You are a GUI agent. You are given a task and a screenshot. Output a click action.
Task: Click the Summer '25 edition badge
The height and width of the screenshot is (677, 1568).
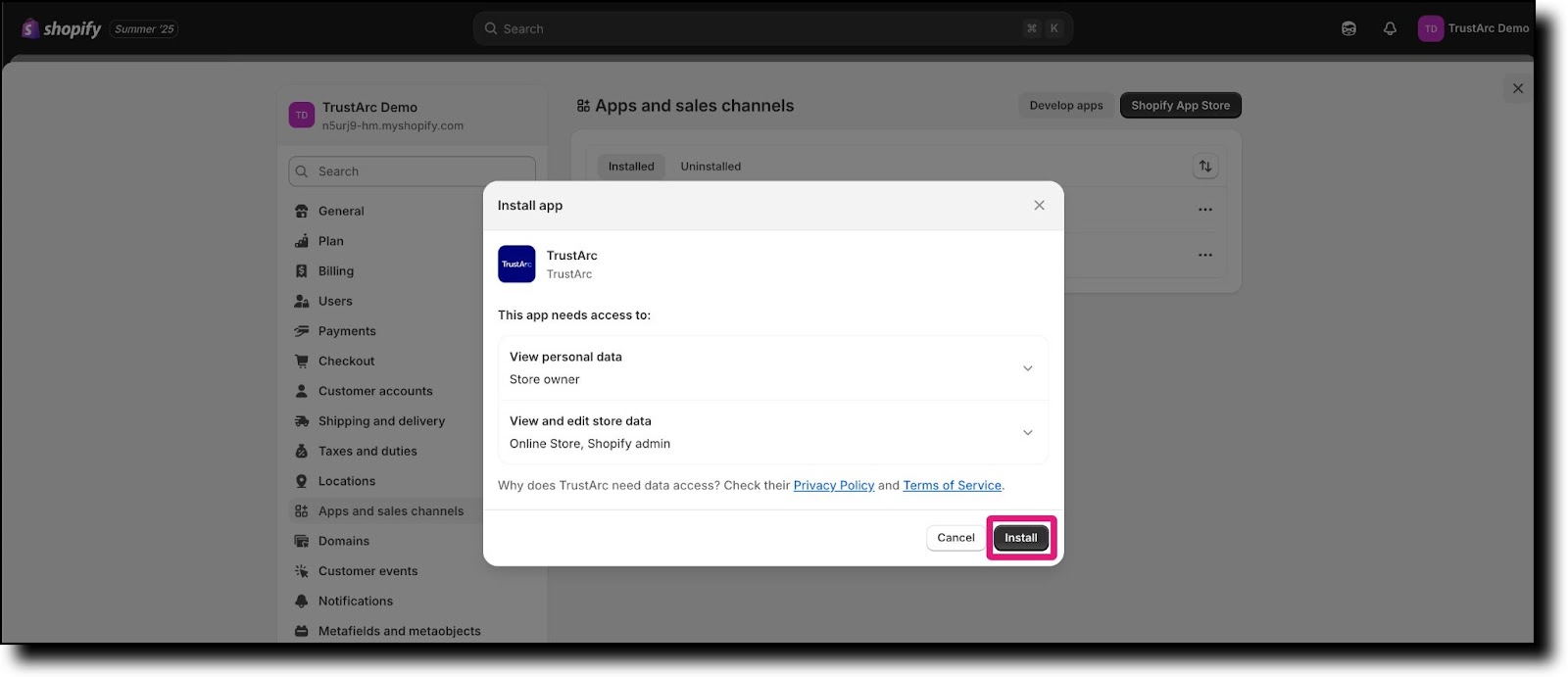(144, 29)
